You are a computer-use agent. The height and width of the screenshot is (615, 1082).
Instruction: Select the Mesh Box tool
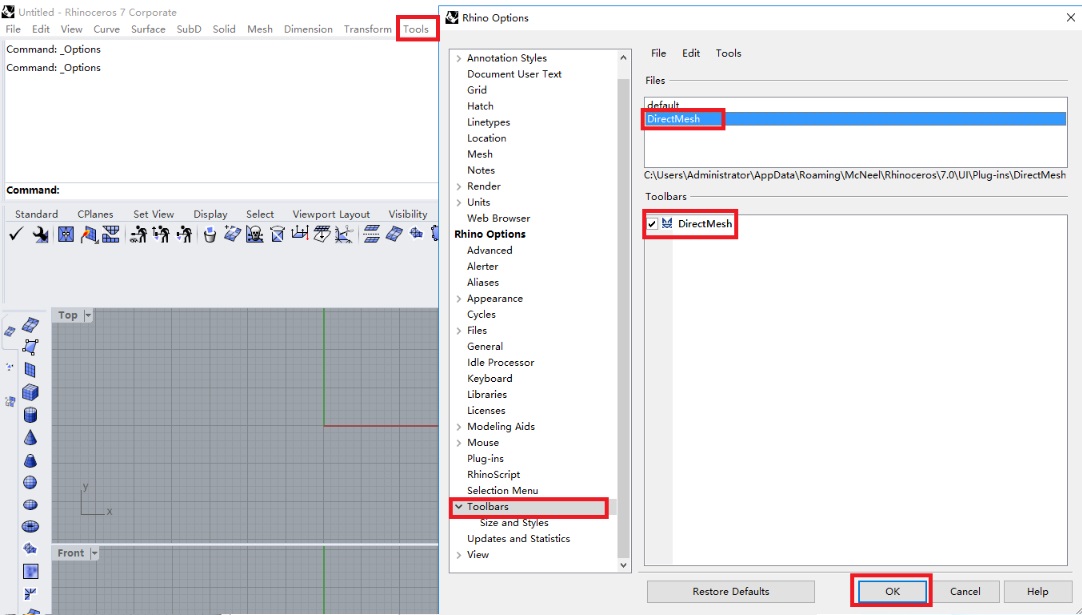pos(30,392)
